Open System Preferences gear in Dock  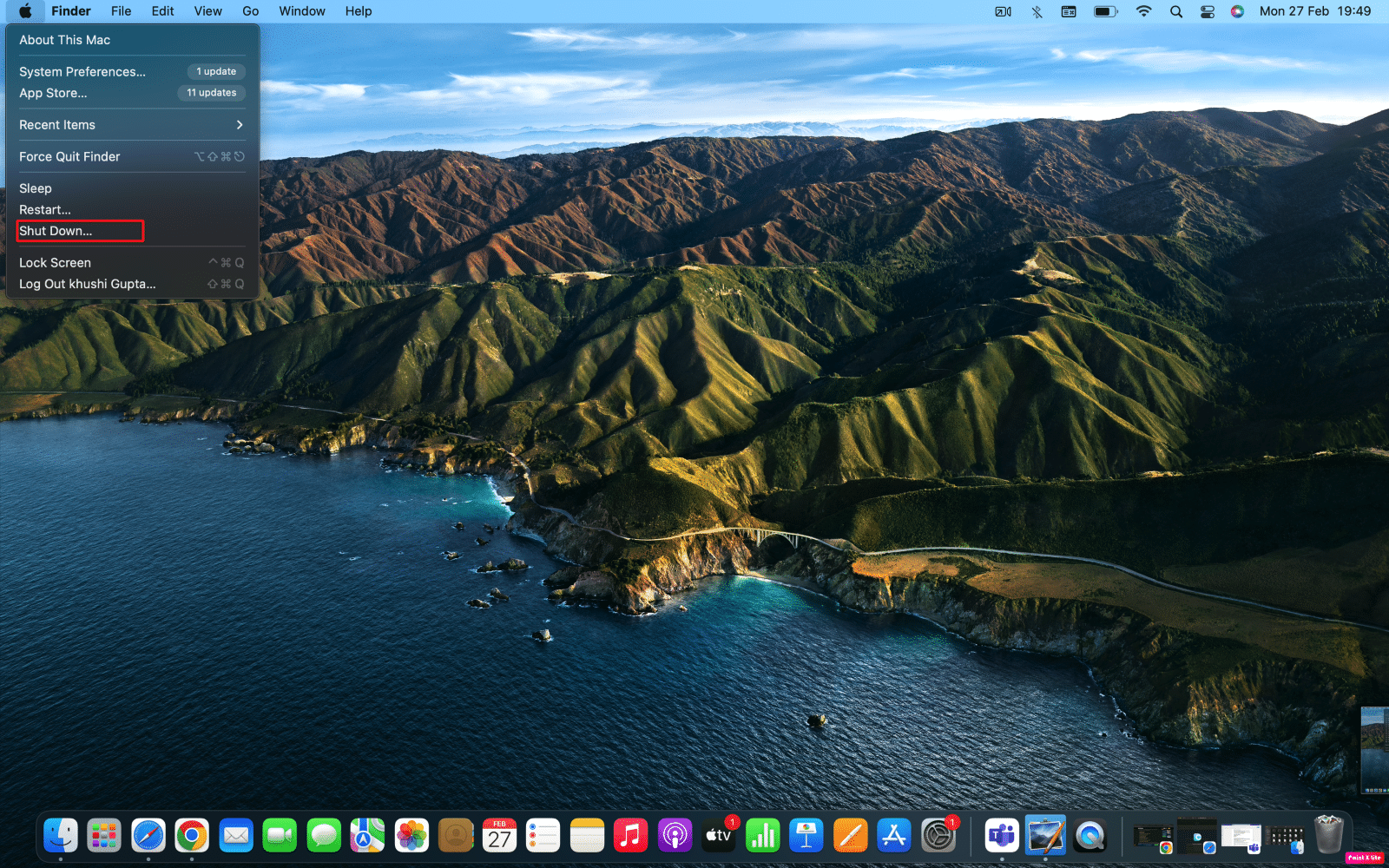[938, 836]
